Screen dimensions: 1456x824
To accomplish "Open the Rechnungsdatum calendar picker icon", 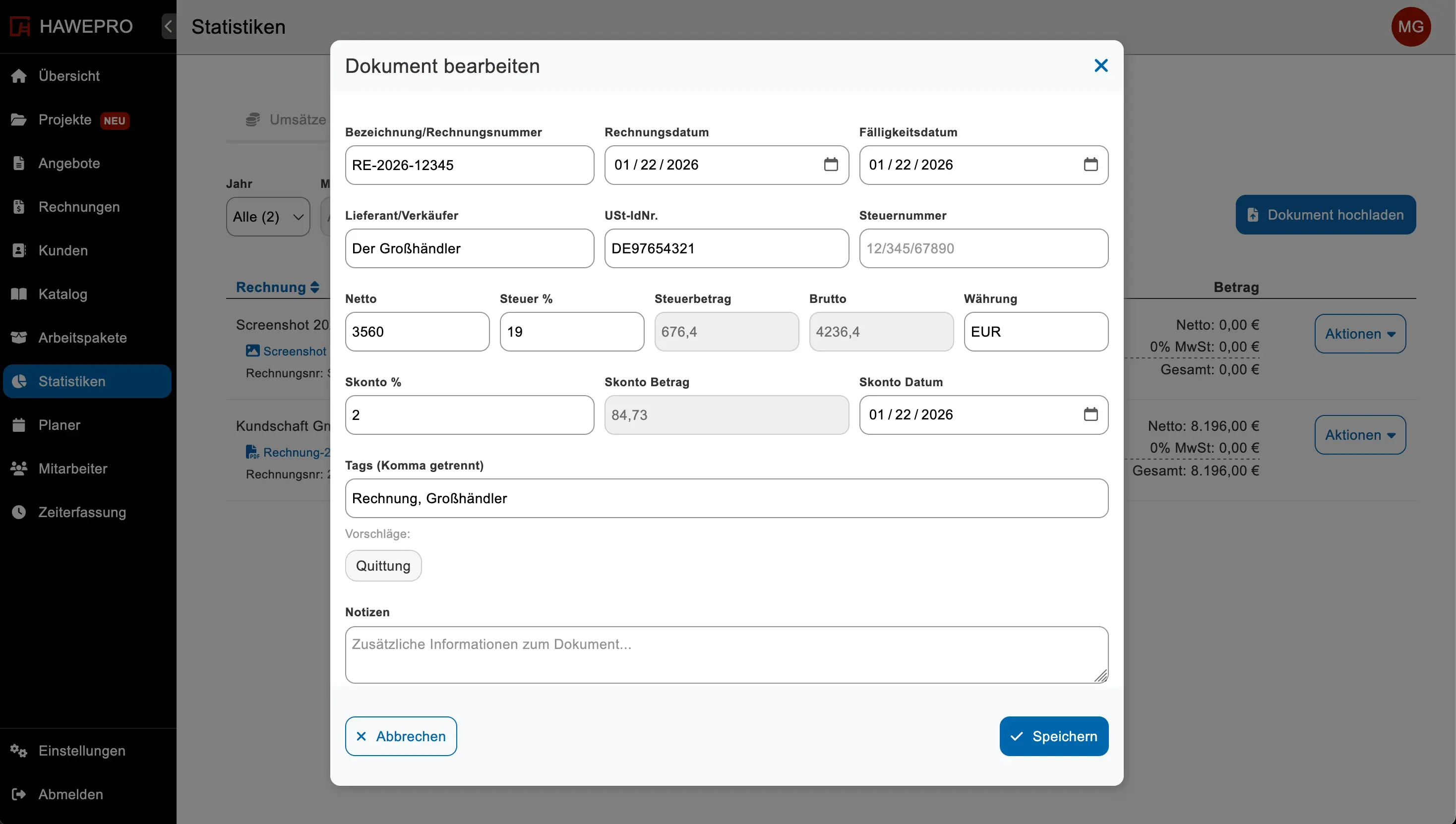I will [831, 165].
